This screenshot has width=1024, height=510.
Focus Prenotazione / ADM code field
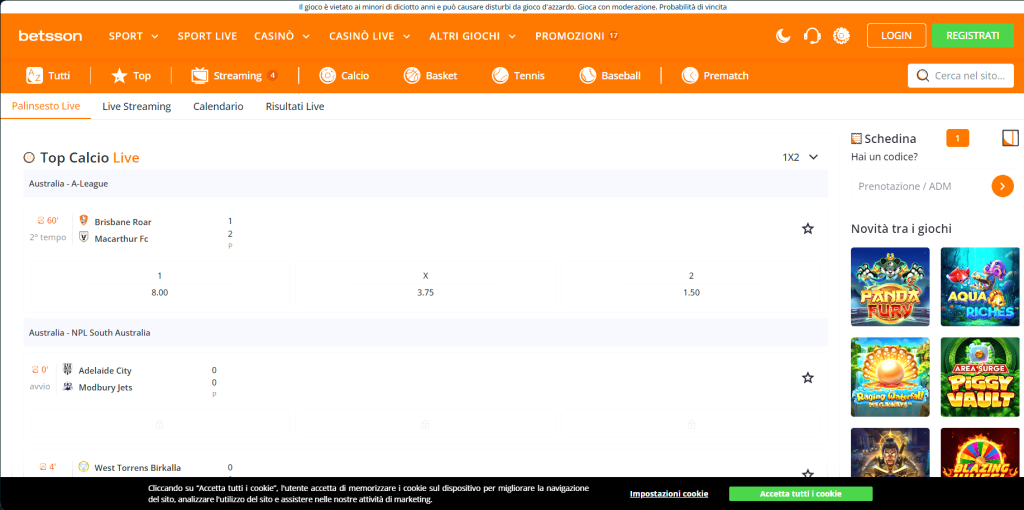pos(918,186)
